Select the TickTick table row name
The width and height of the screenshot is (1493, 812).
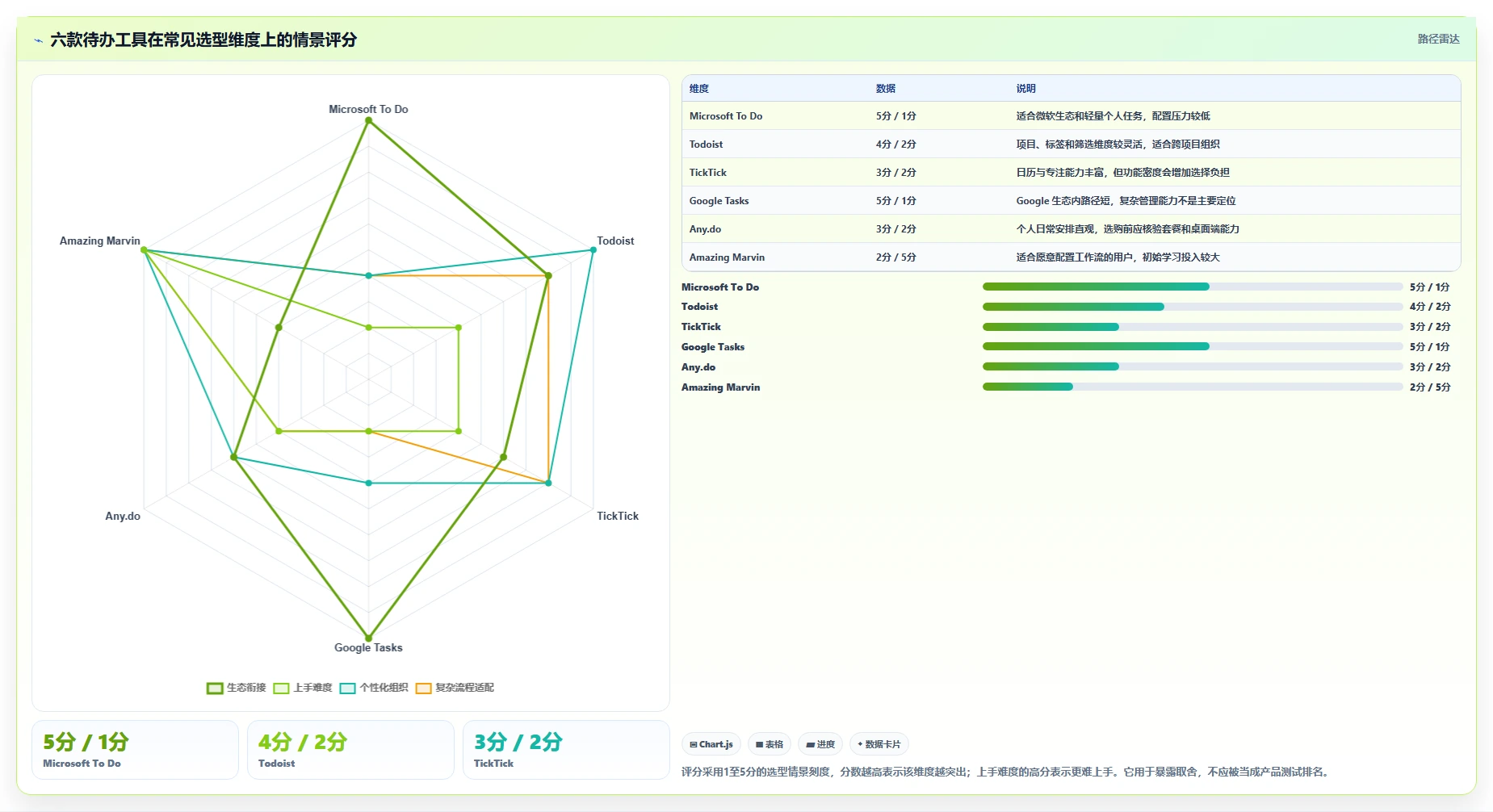point(708,173)
